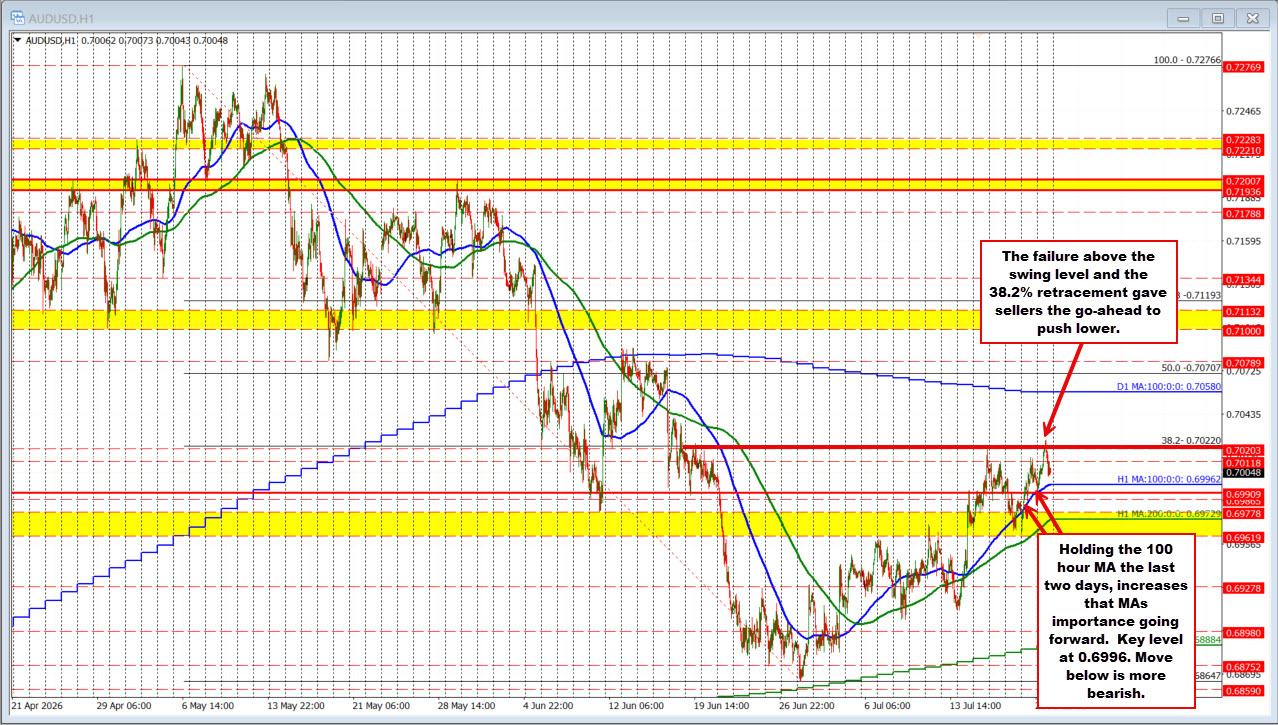Click the 0.72465 price scale value
1278x725 pixels.
click(1245, 111)
